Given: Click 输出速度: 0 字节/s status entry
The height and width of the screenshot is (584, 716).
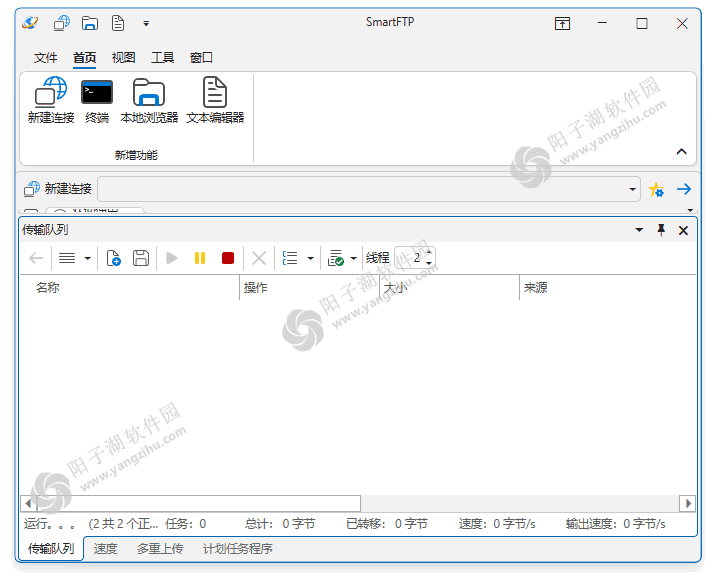Looking at the screenshot, I should tap(615, 524).
